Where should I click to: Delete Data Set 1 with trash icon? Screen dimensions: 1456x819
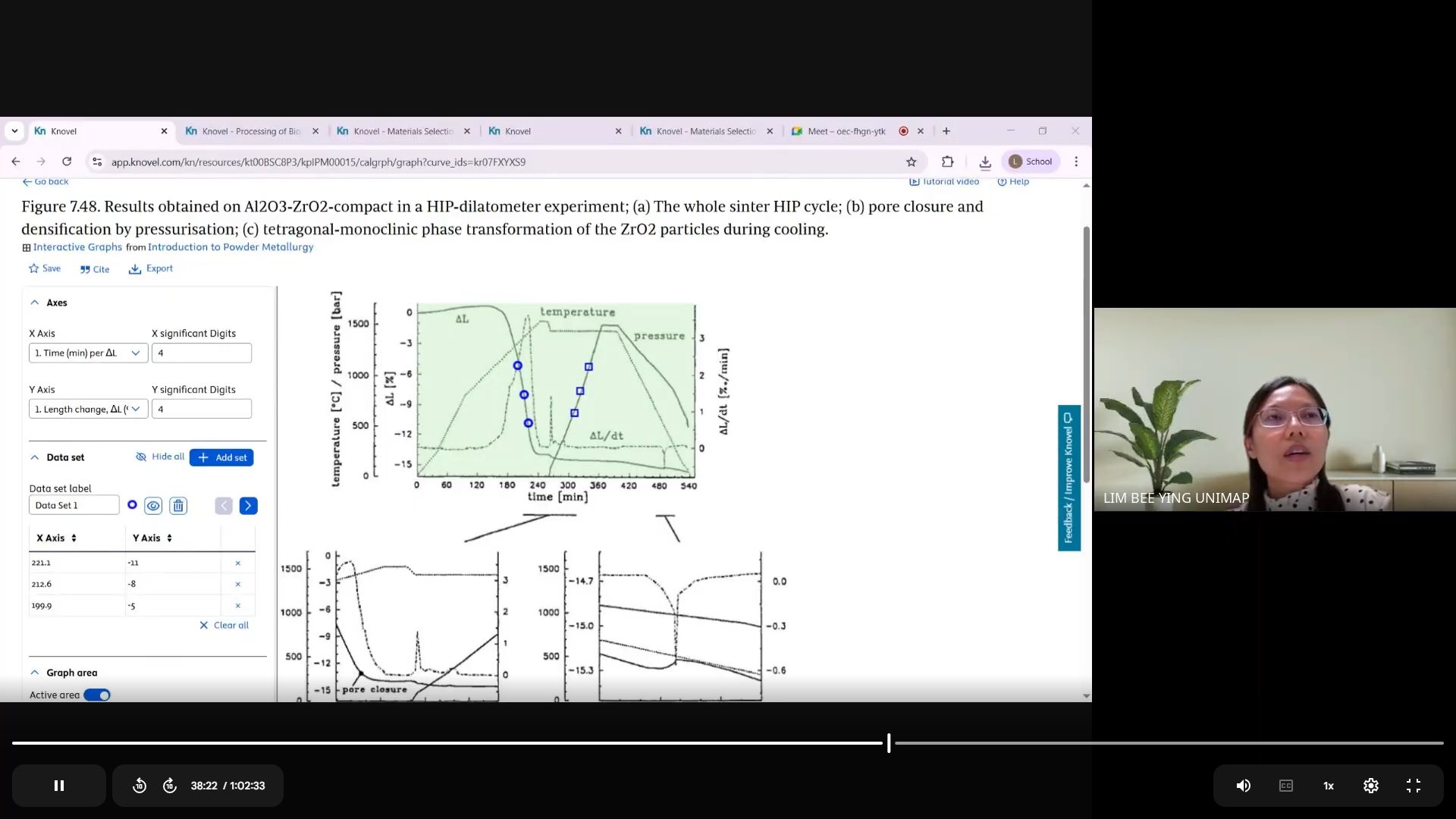178,506
